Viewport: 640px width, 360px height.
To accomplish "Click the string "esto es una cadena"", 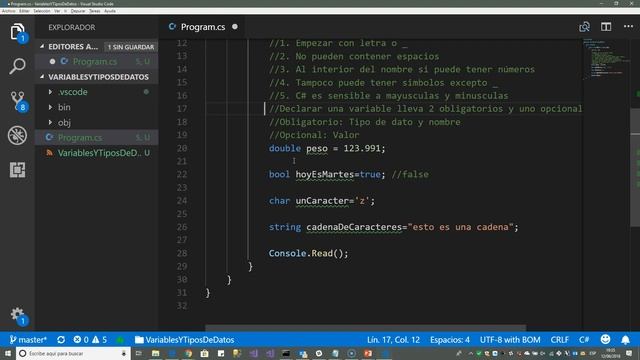I will [x=460, y=227].
